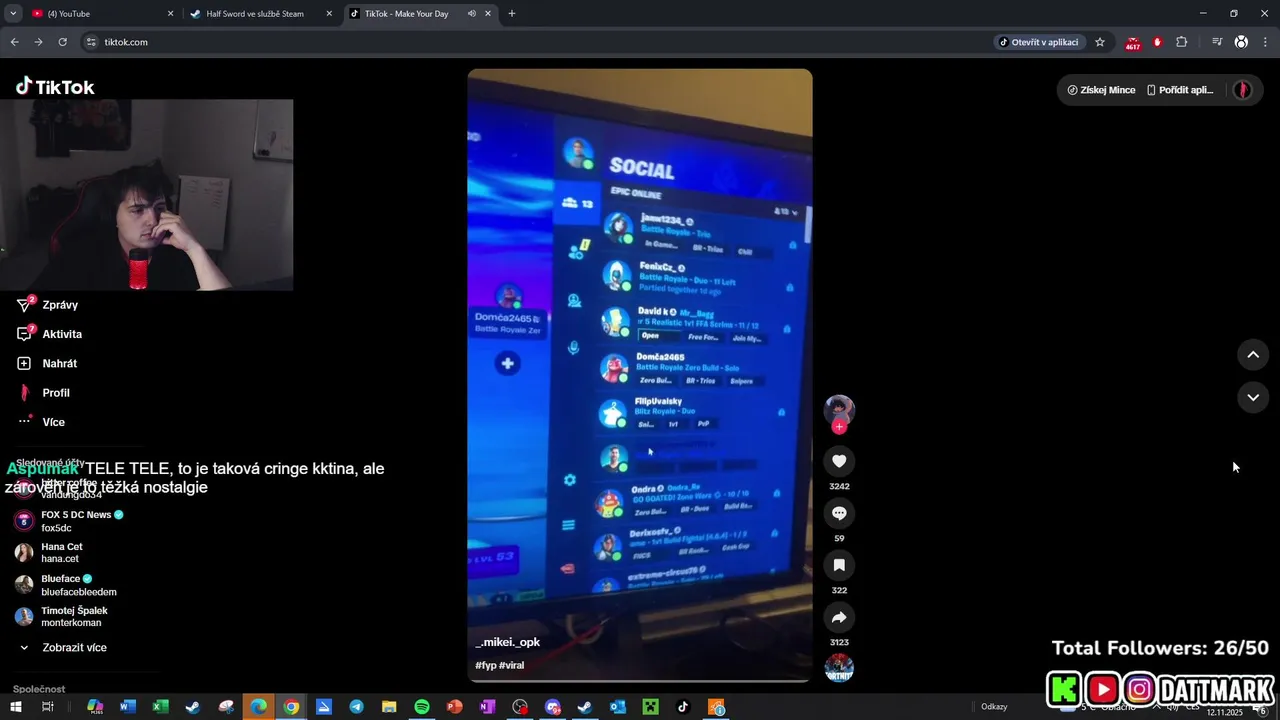The width and height of the screenshot is (1280, 720).
Task: Select Nahrát upload in sidebar
Action: (x=60, y=363)
